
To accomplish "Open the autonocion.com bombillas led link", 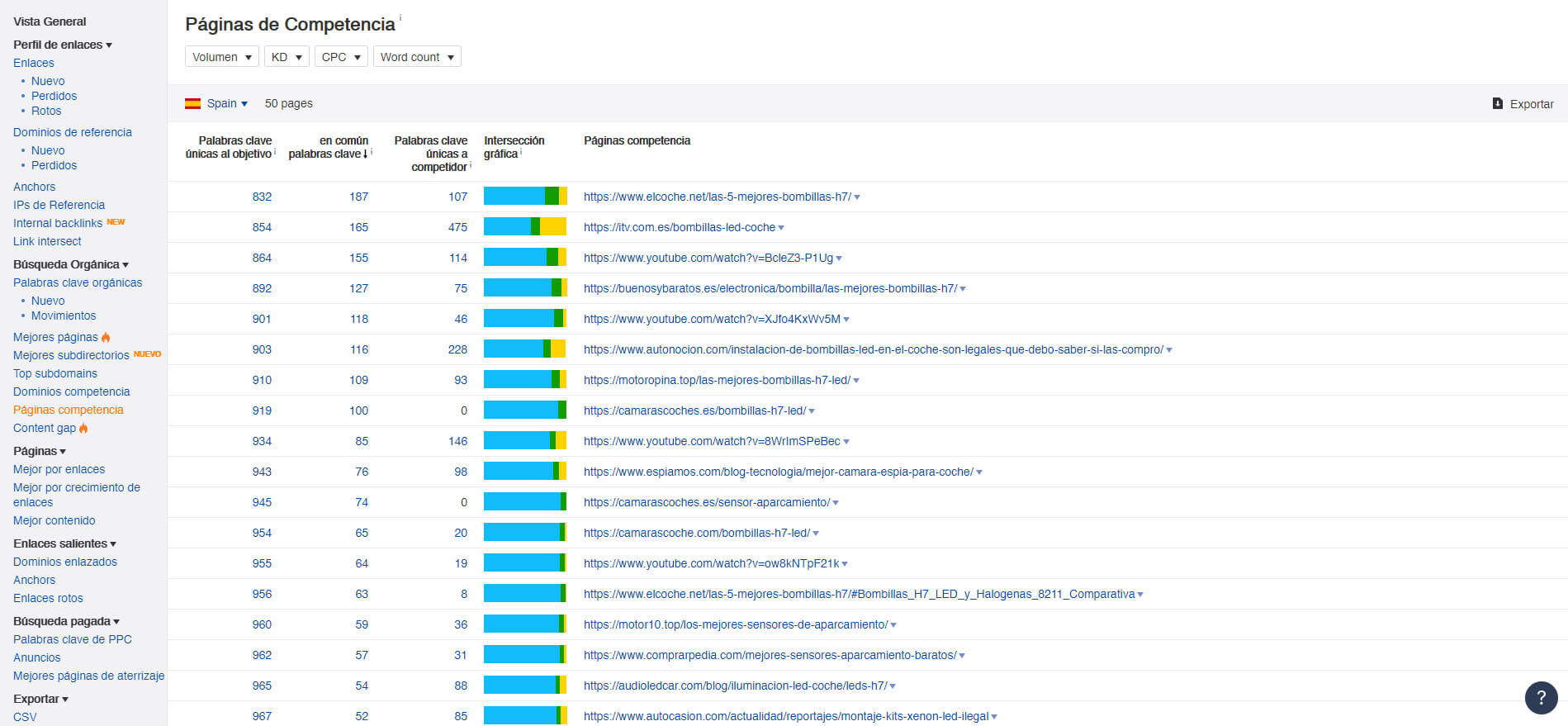I will [874, 349].
